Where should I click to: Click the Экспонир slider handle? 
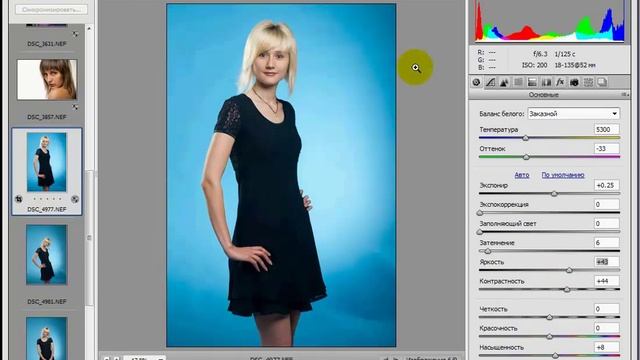[554, 194]
